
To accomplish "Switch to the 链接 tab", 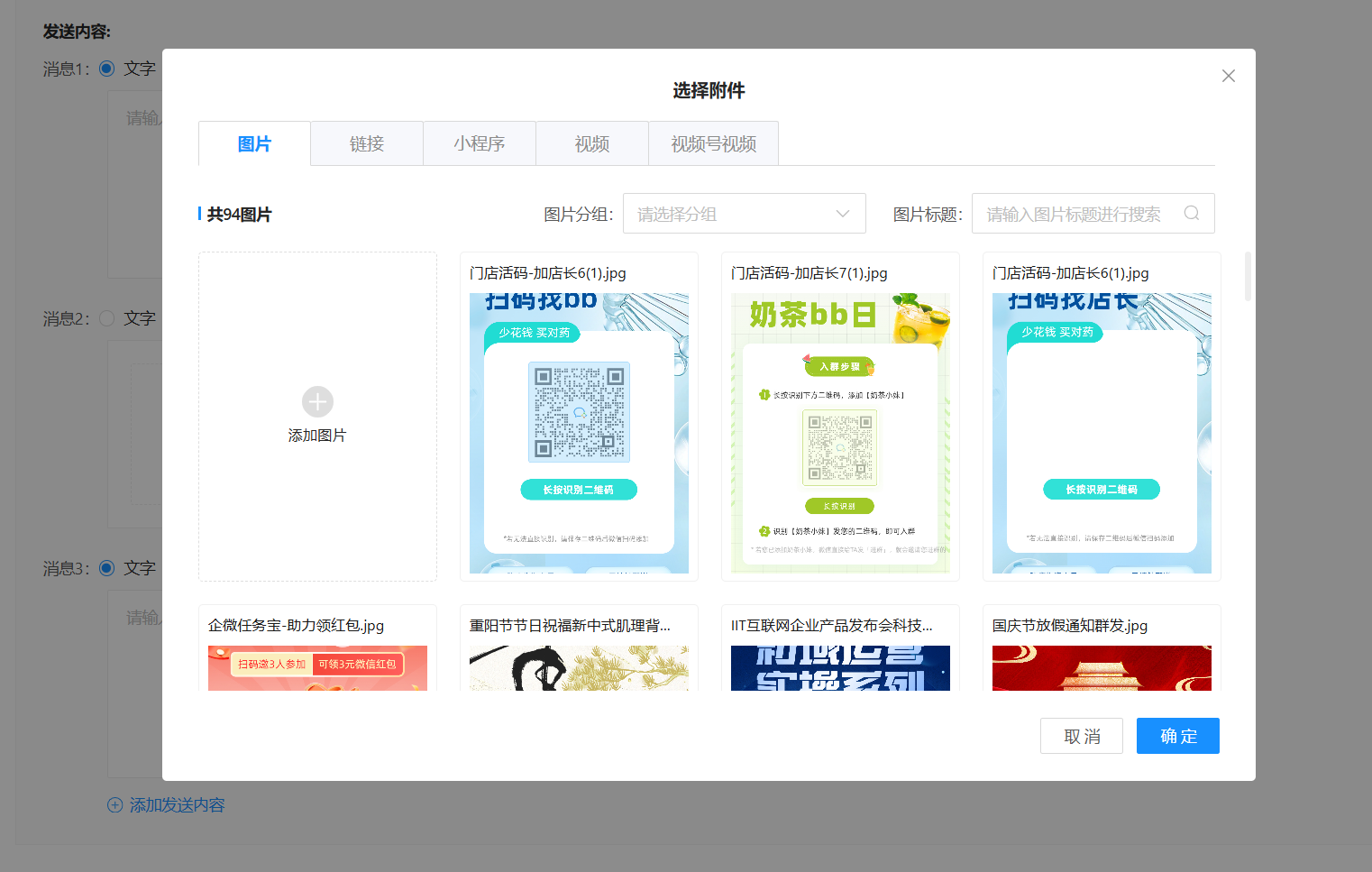I will (367, 143).
